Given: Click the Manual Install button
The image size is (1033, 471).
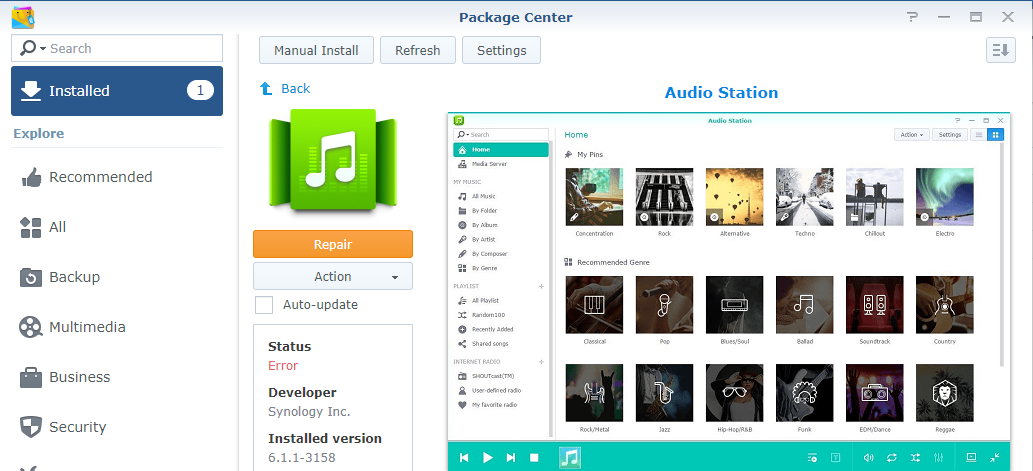Looking at the screenshot, I should tap(316, 50).
